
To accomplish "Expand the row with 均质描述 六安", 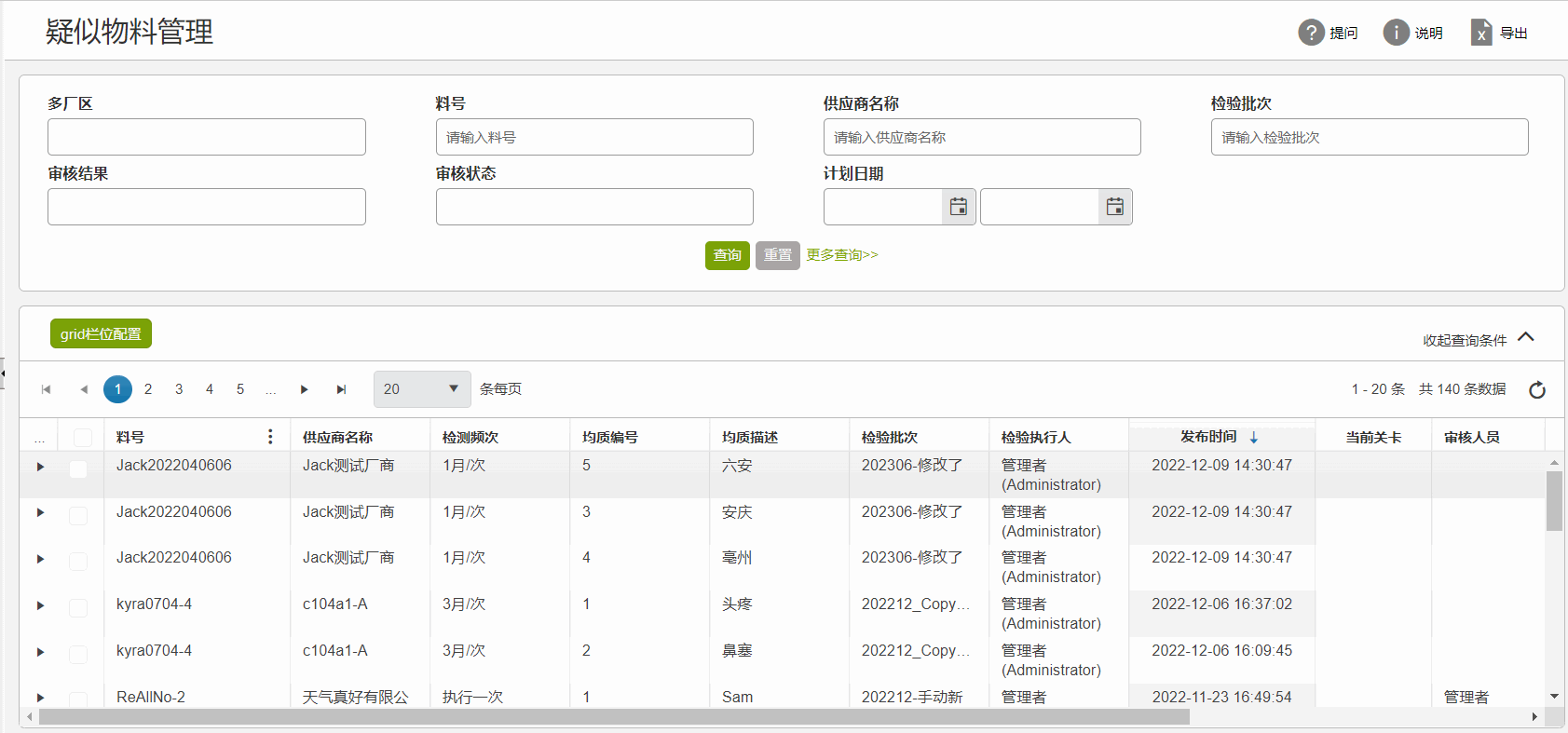I will pos(40,467).
